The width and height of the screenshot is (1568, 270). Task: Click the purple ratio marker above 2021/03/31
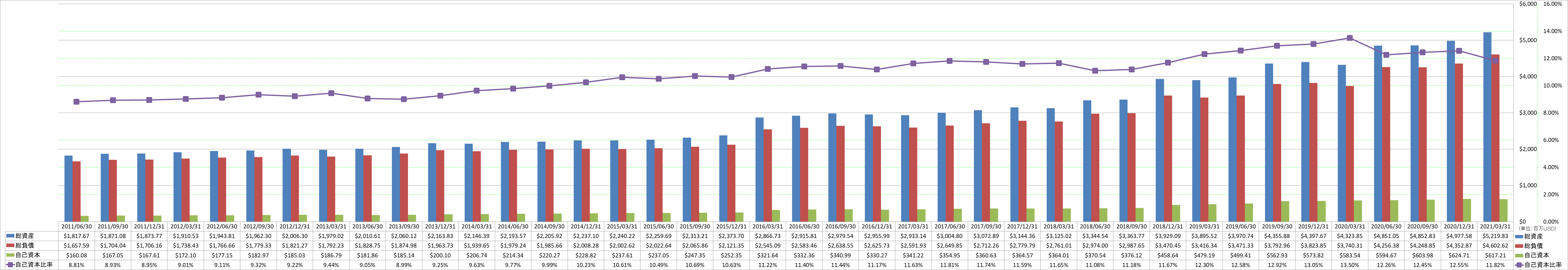click(1495, 60)
